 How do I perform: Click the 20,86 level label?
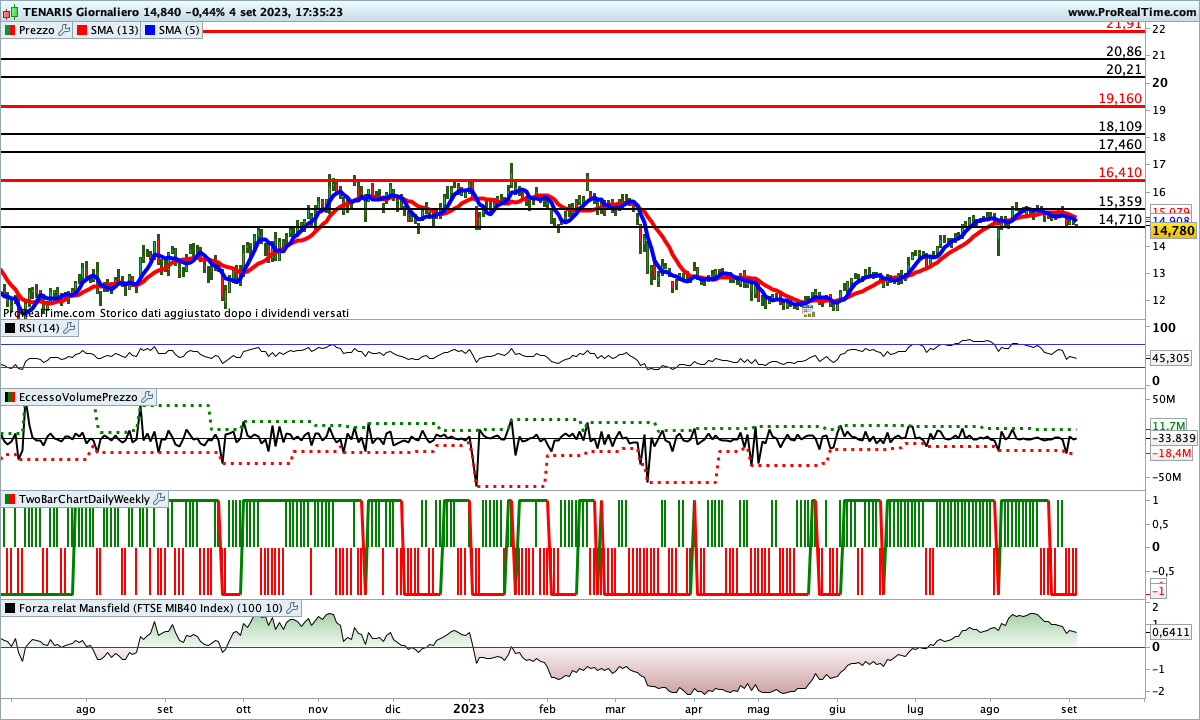coord(1124,51)
